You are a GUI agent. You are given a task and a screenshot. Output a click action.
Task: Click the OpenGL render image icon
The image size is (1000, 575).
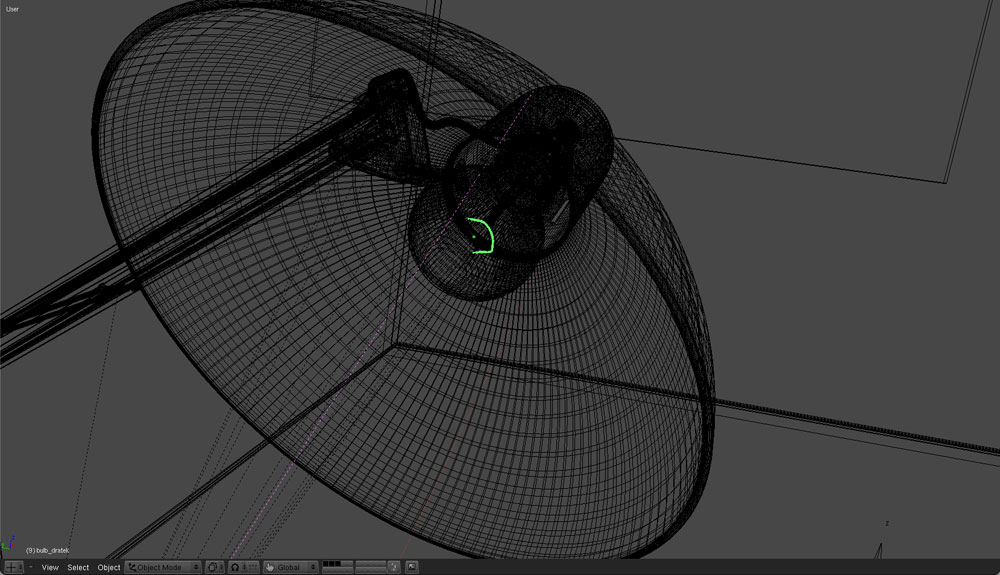411,567
